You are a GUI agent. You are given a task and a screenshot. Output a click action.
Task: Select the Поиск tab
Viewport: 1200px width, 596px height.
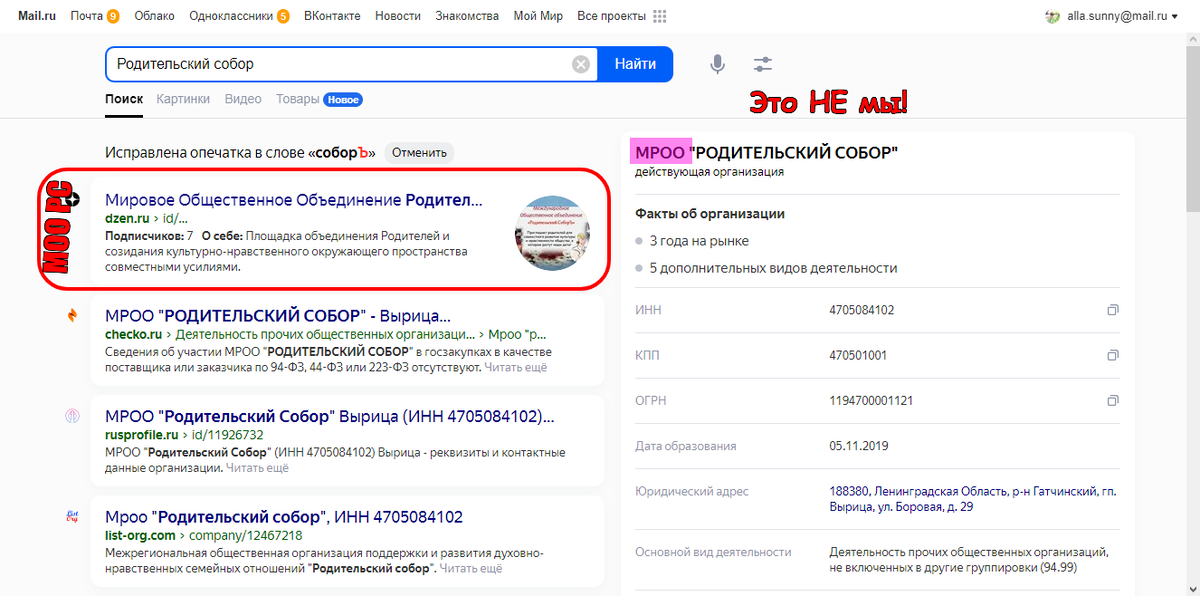[124, 99]
